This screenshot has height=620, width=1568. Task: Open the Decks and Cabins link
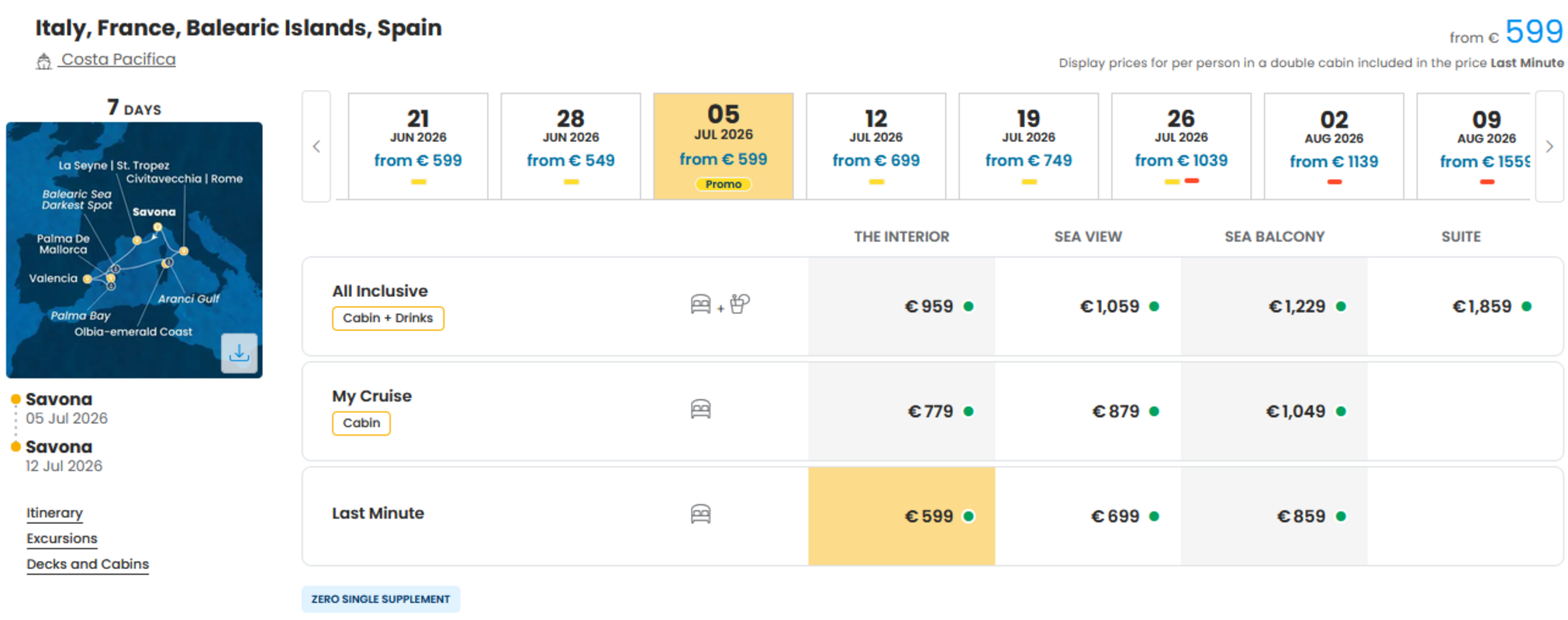[x=88, y=564]
